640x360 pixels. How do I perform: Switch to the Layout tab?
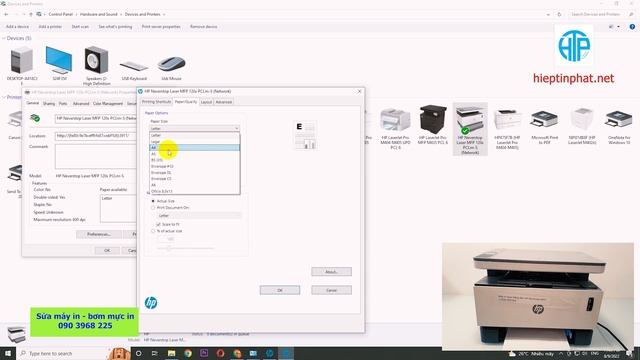point(206,102)
